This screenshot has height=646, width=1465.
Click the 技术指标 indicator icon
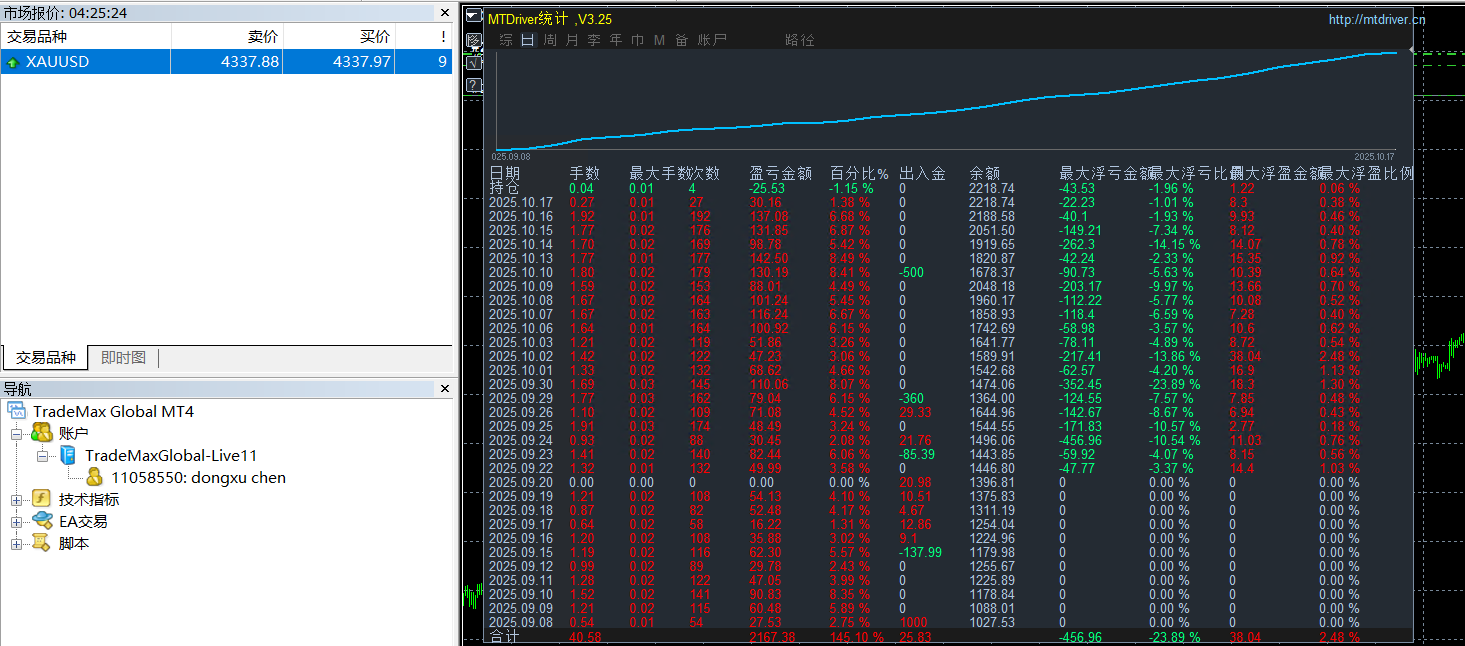click(x=42, y=499)
